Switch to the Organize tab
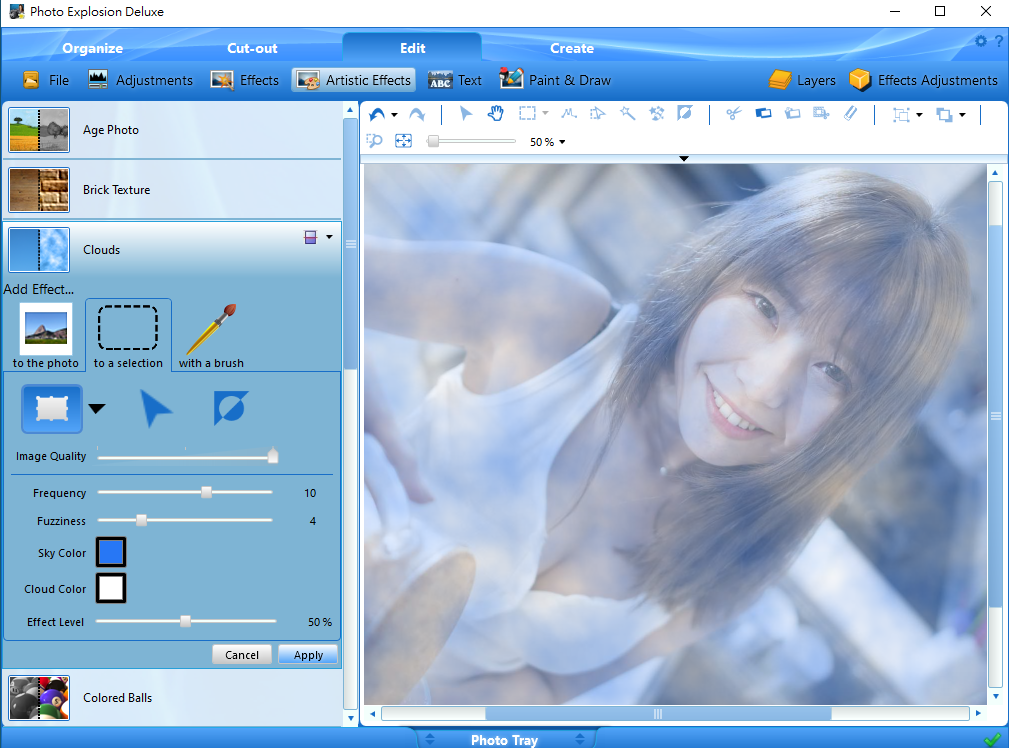 coord(92,47)
